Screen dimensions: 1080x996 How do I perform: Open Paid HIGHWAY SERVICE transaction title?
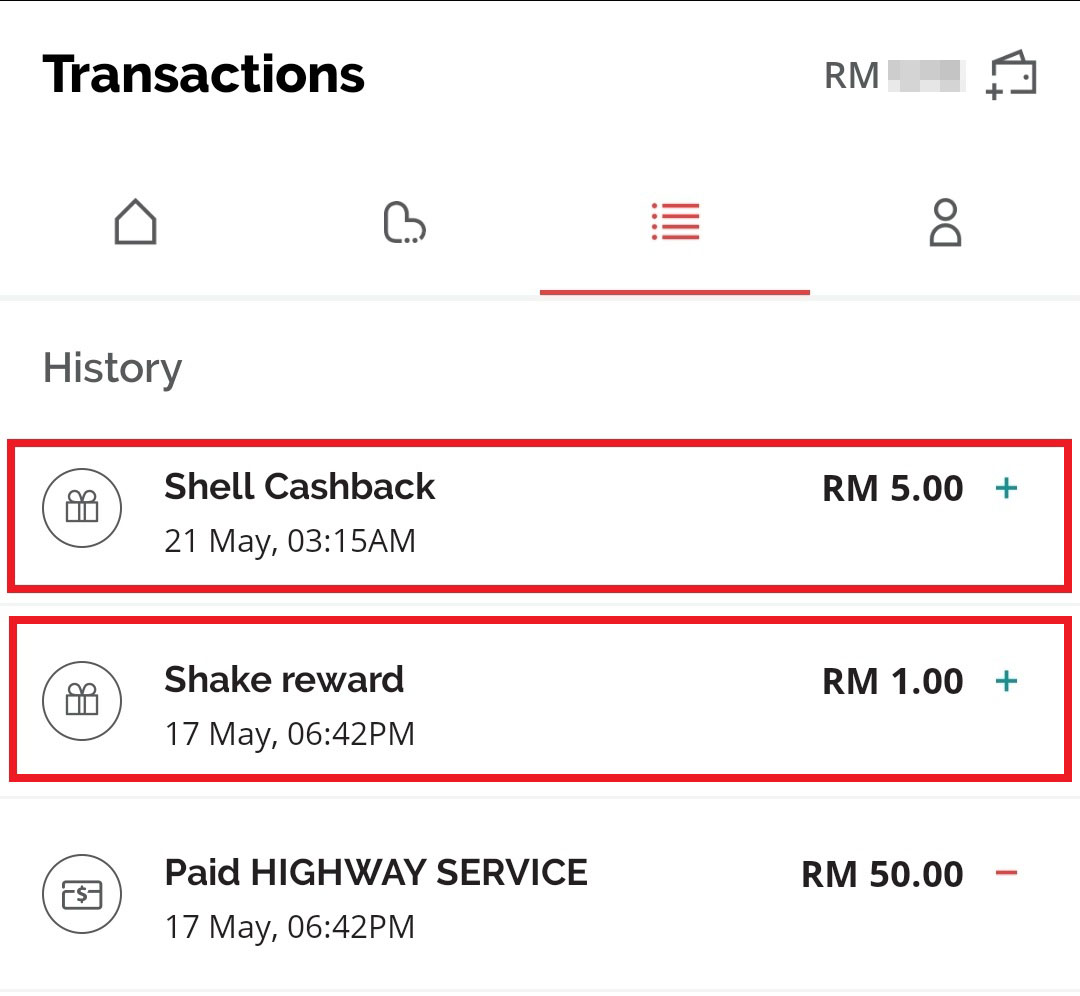pyautogui.click(x=376, y=873)
